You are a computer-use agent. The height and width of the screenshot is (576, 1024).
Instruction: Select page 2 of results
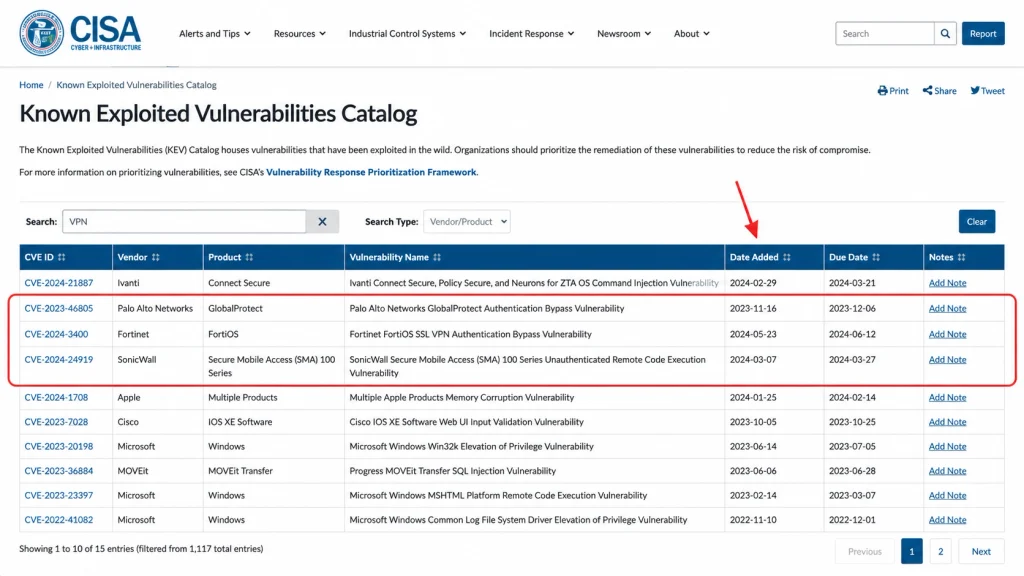tap(940, 551)
